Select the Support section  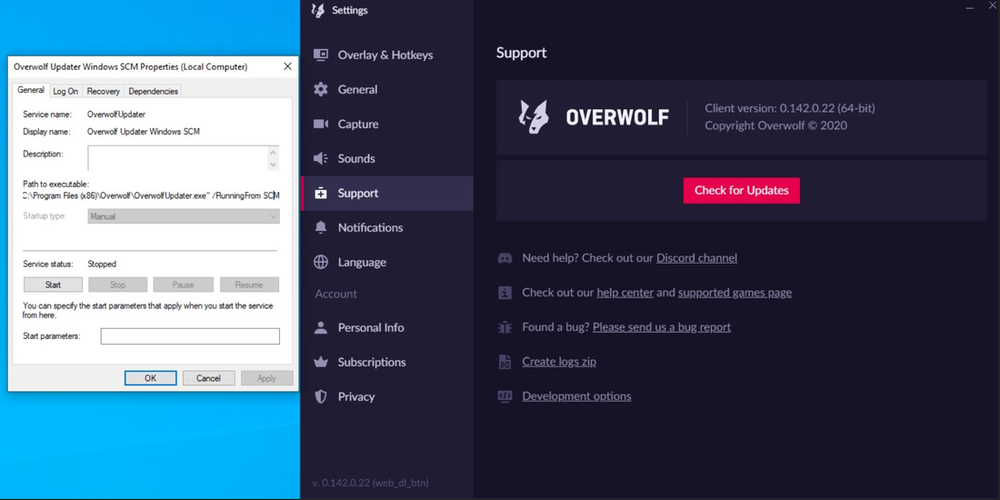(x=386, y=193)
